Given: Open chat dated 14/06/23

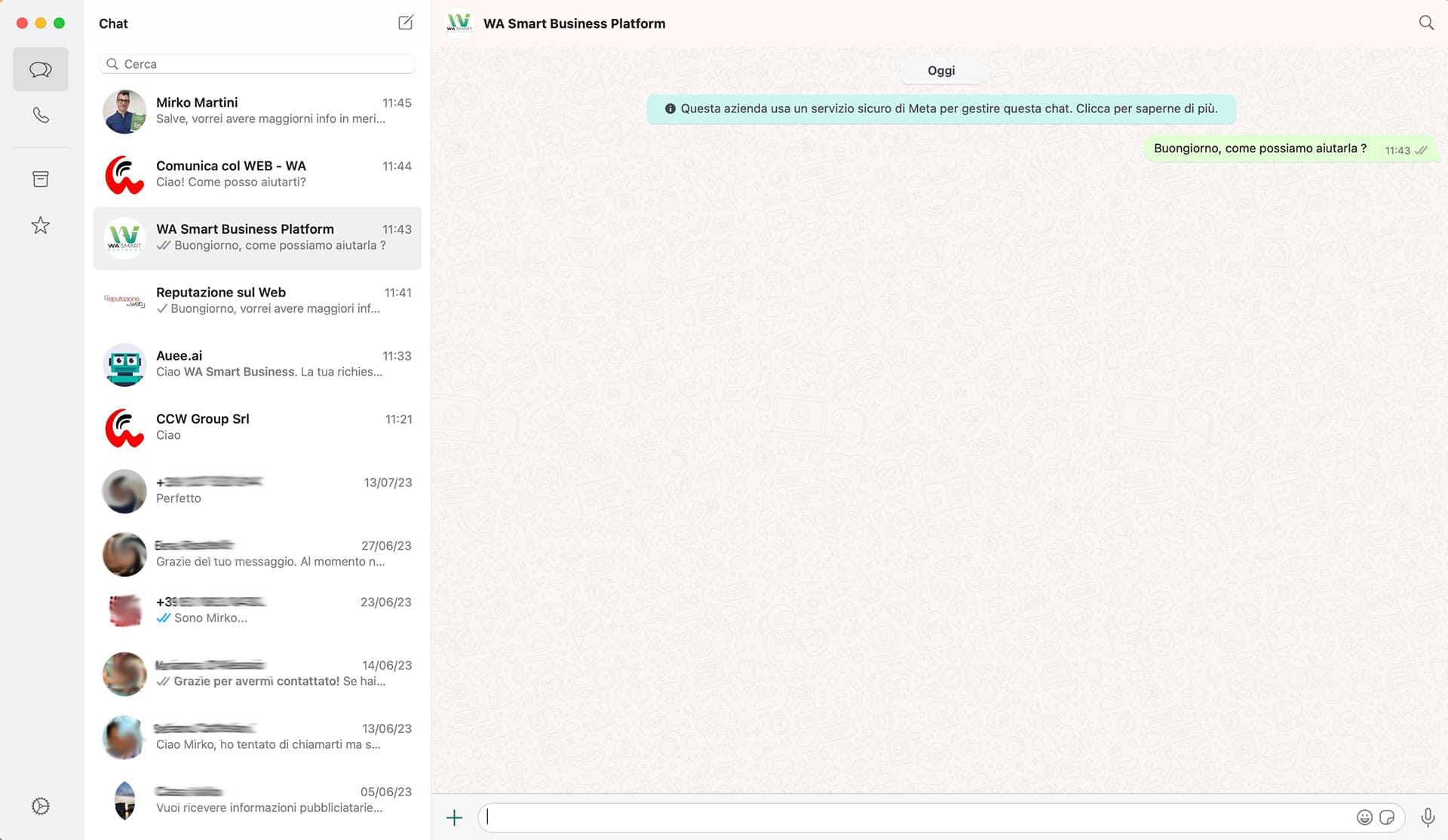Looking at the screenshot, I should click(x=257, y=674).
